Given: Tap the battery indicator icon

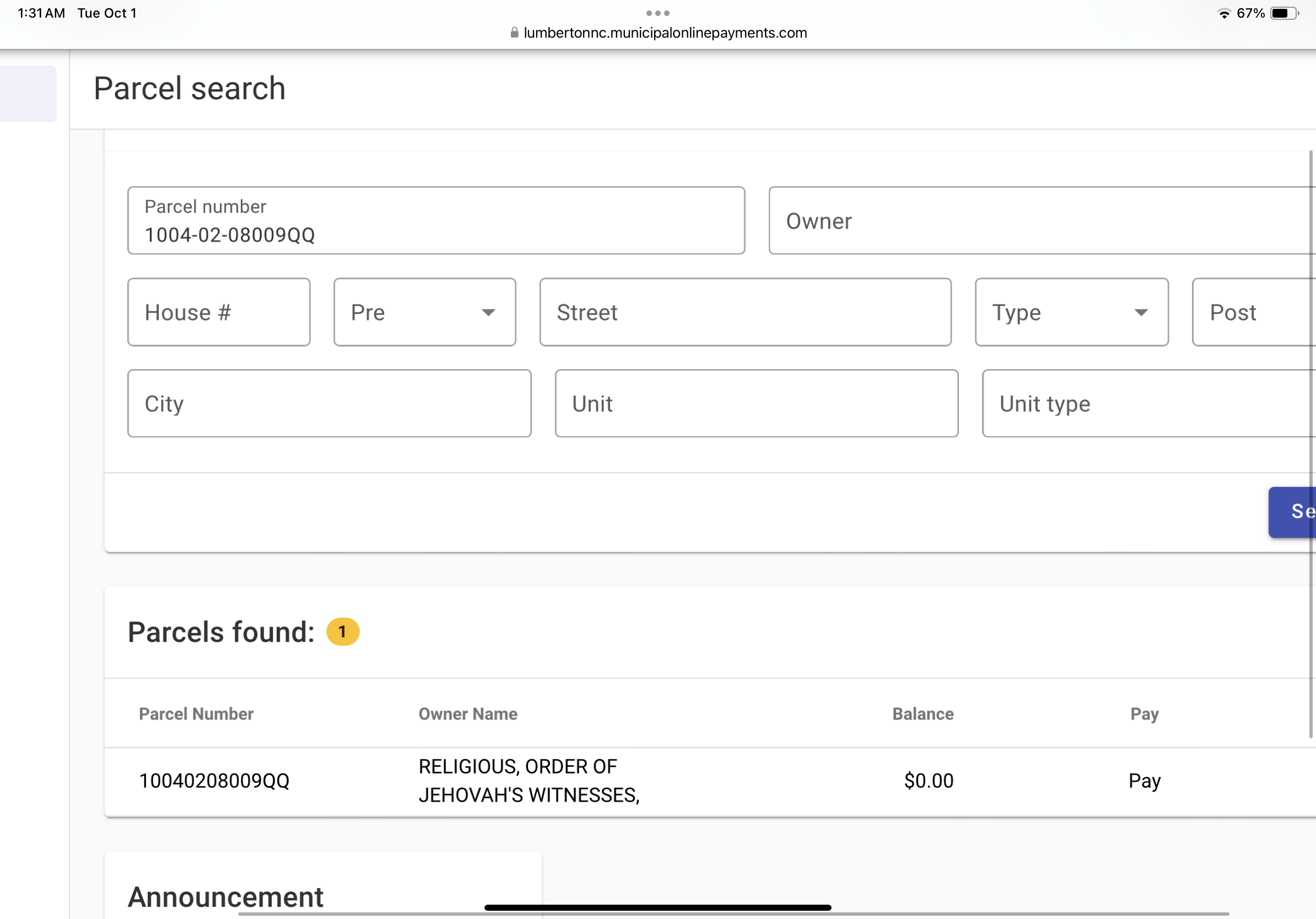Looking at the screenshot, I should [x=1285, y=13].
